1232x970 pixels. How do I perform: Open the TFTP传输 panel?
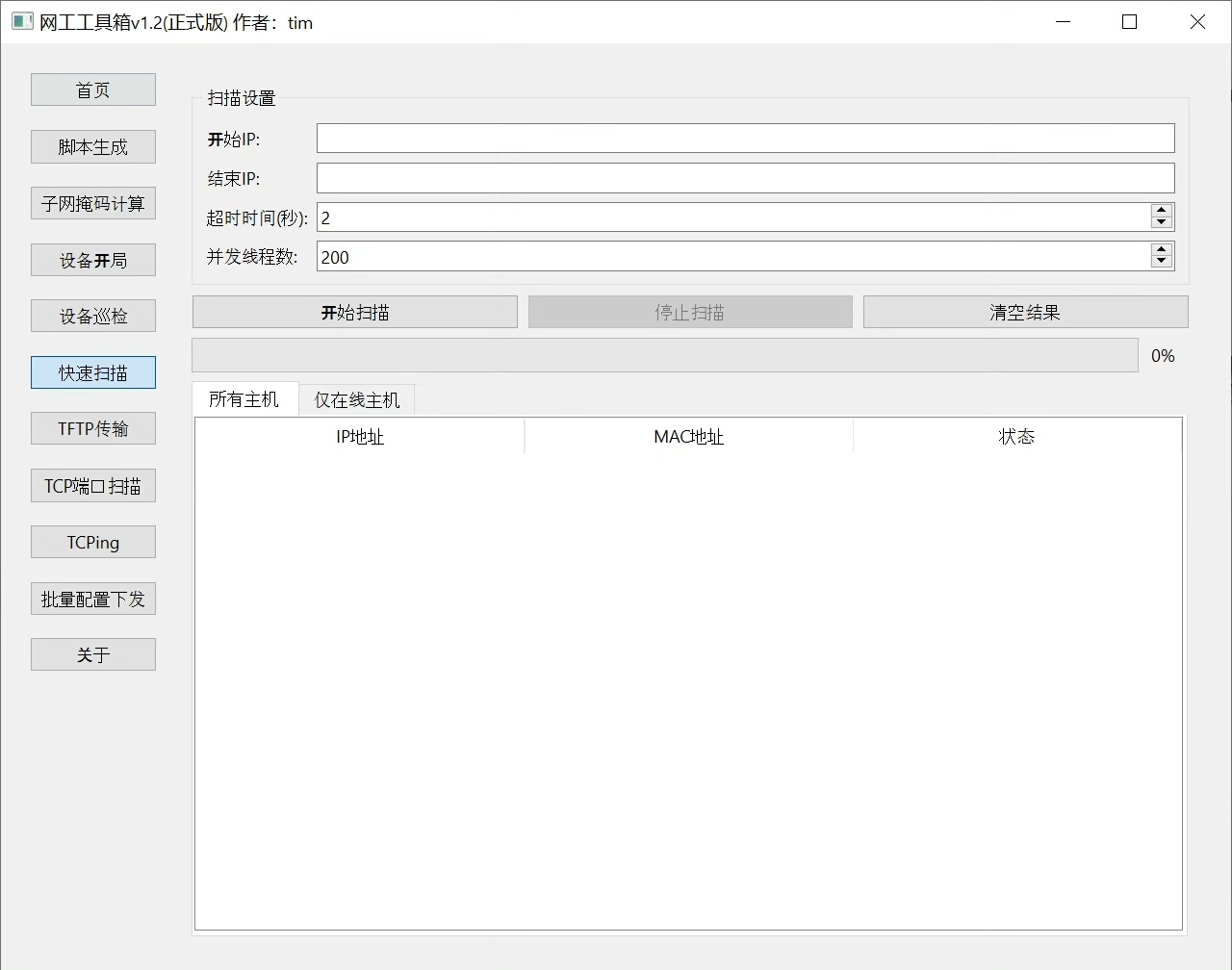tap(93, 429)
